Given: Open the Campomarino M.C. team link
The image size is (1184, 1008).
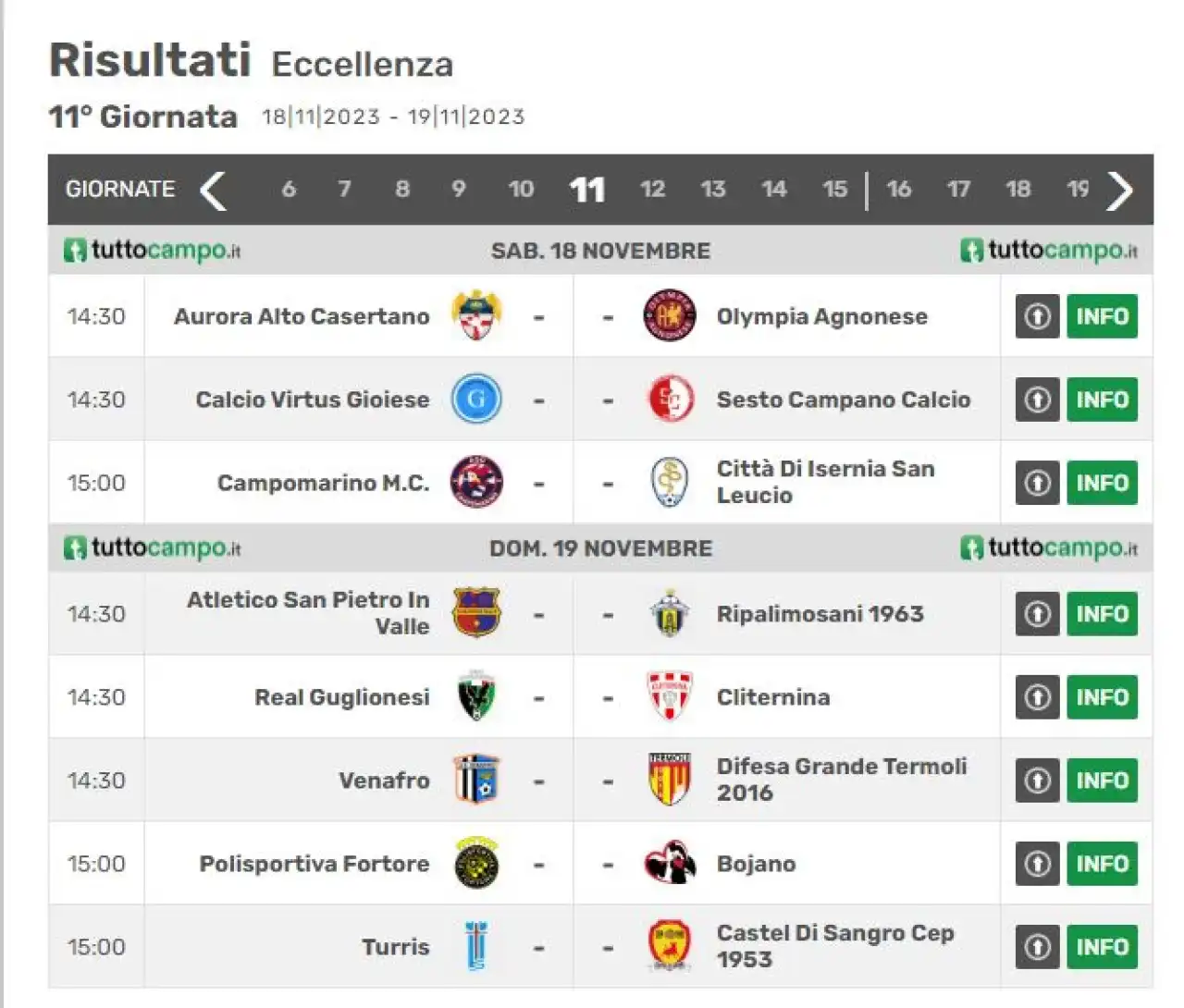Looking at the screenshot, I should tap(323, 483).
